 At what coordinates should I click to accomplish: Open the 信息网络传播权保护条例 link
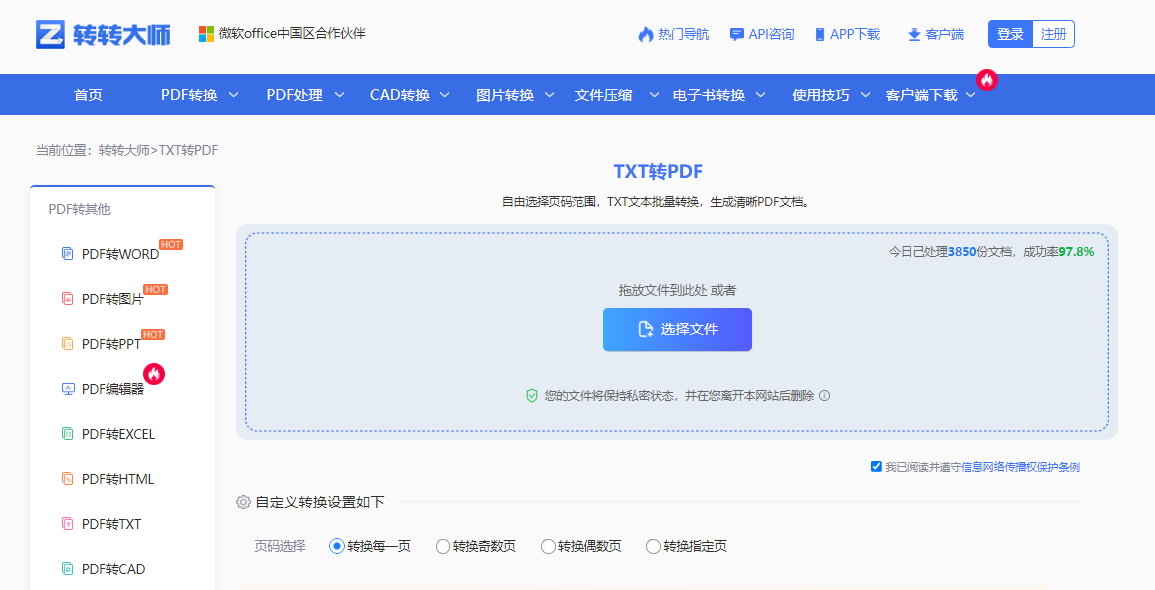(x=1021, y=467)
